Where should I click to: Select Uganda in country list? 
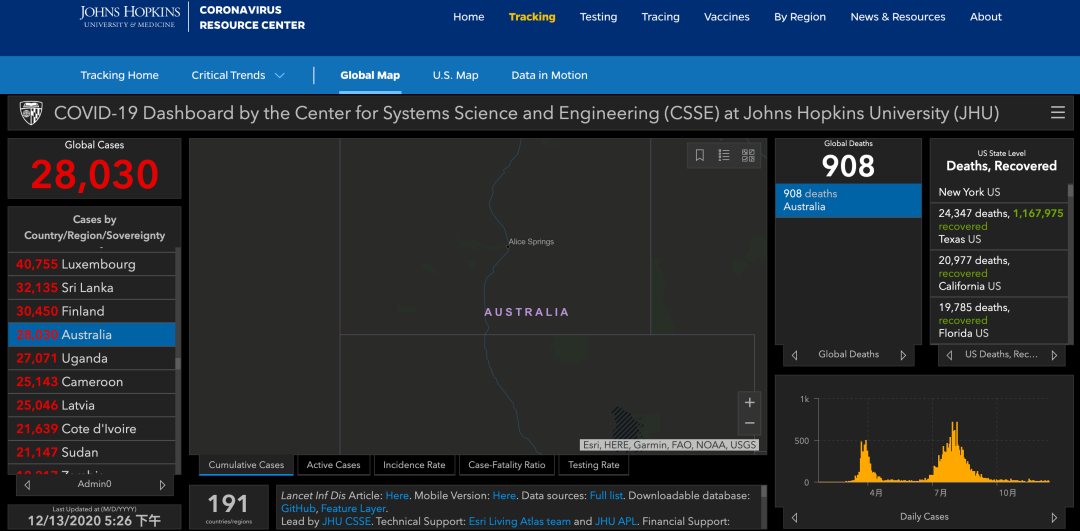(x=92, y=358)
